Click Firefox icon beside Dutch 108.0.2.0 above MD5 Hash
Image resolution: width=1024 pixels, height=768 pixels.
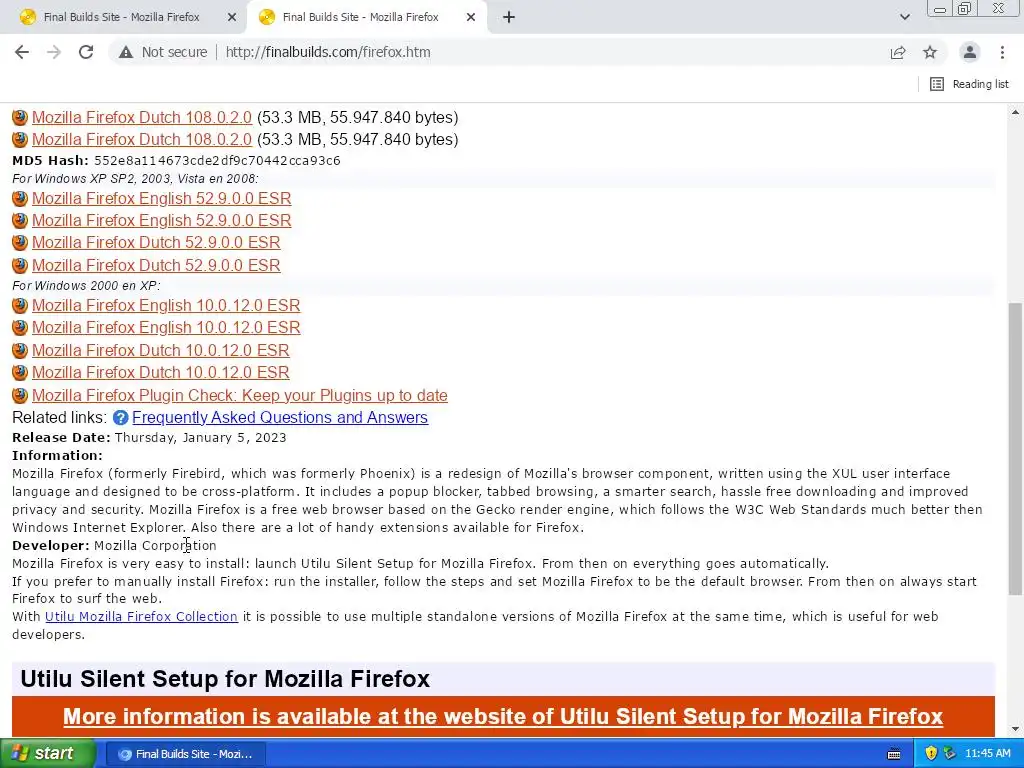tap(20, 139)
